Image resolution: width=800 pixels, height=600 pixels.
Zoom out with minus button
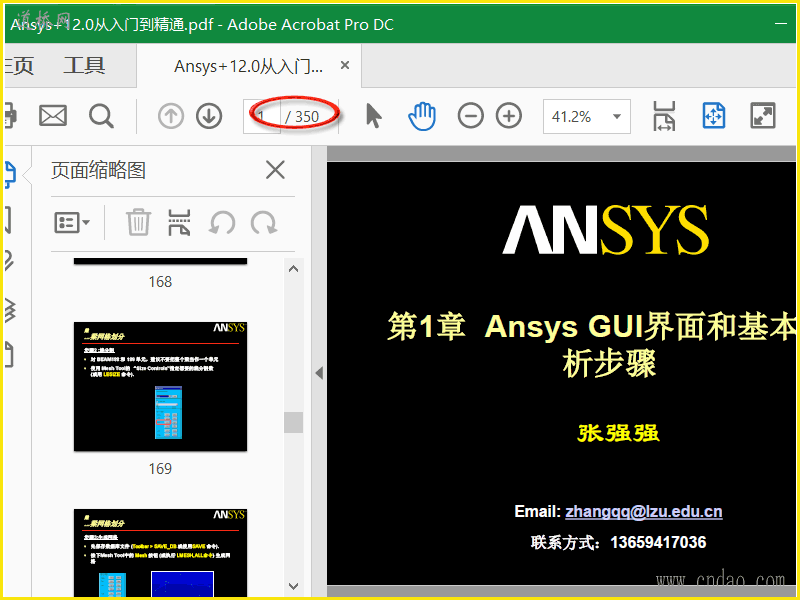click(470, 116)
